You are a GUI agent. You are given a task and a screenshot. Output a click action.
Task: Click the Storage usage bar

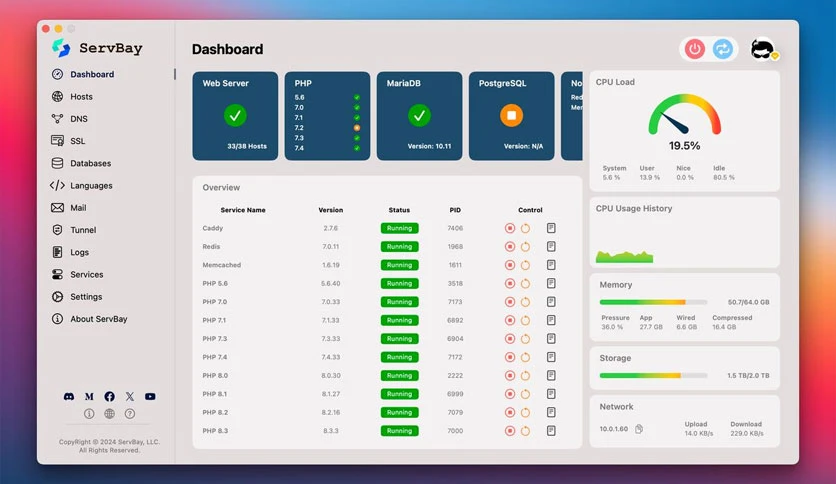tap(653, 376)
